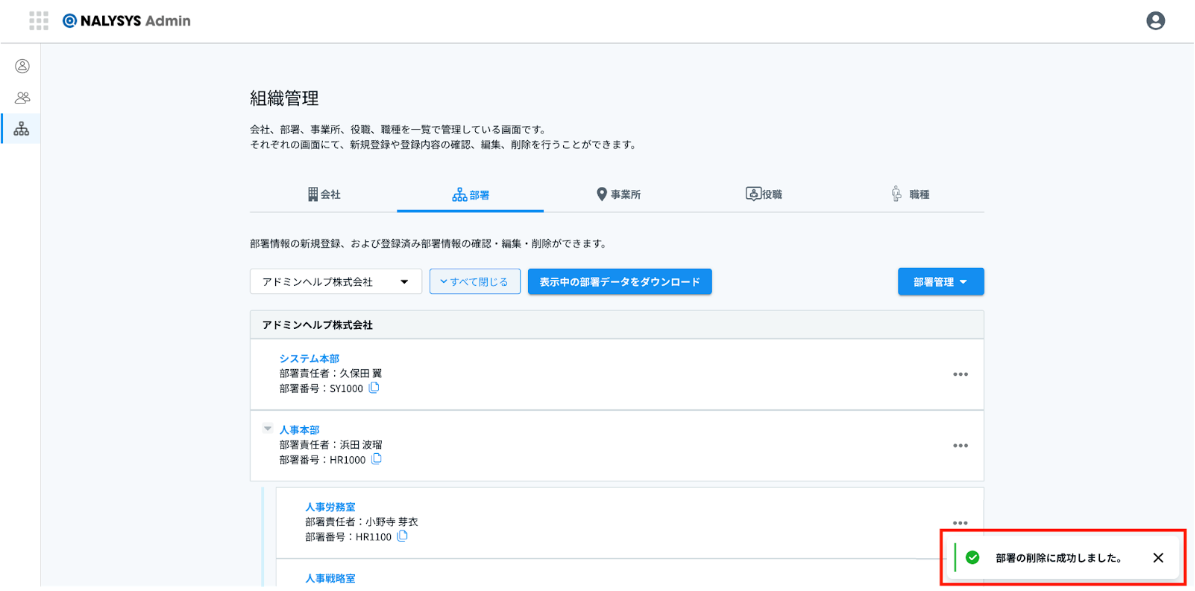
Task: Switch to the 会社 tab
Action: pos(324,194)
